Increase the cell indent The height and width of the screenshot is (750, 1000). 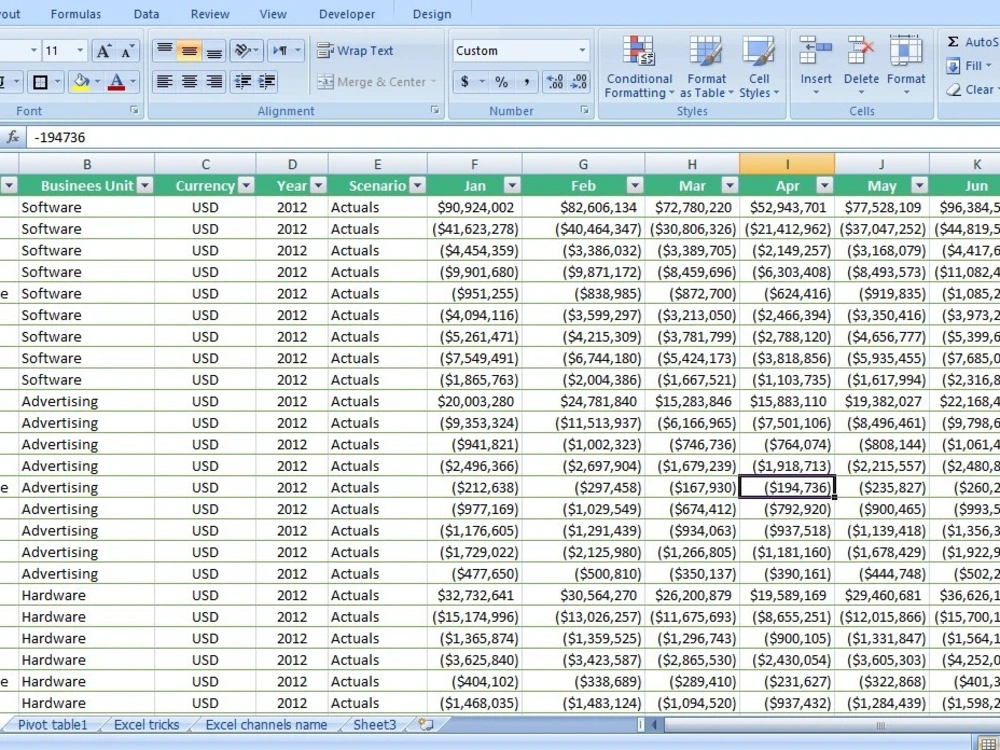click(267, 82)
